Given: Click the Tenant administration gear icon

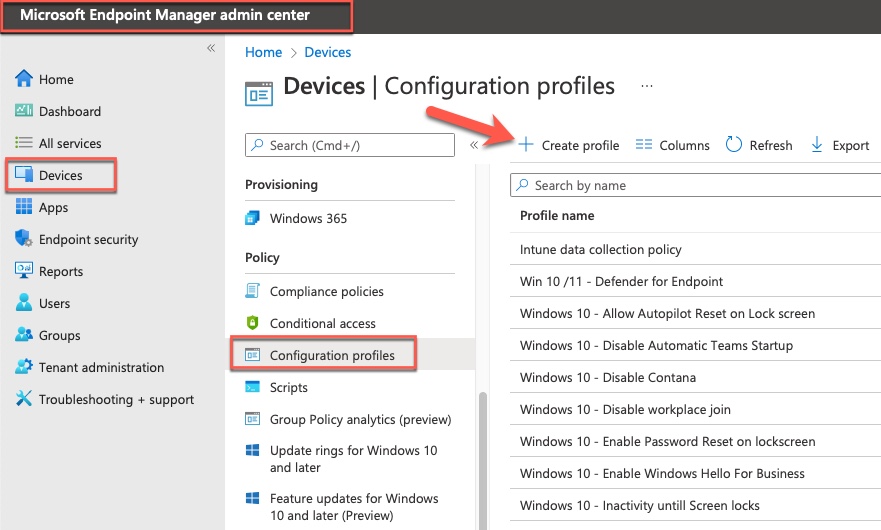Looking at the screenshot, I should pyautogui.click(x=24, y=366).
